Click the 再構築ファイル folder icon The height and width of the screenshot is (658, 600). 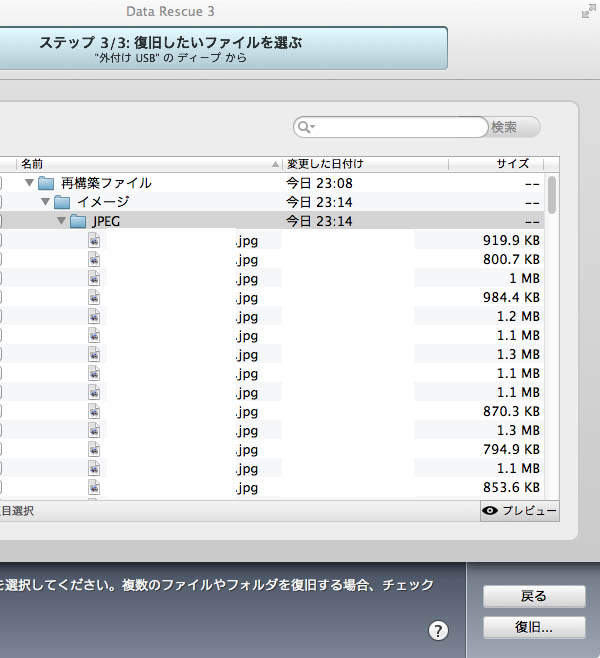coord(45,183)
